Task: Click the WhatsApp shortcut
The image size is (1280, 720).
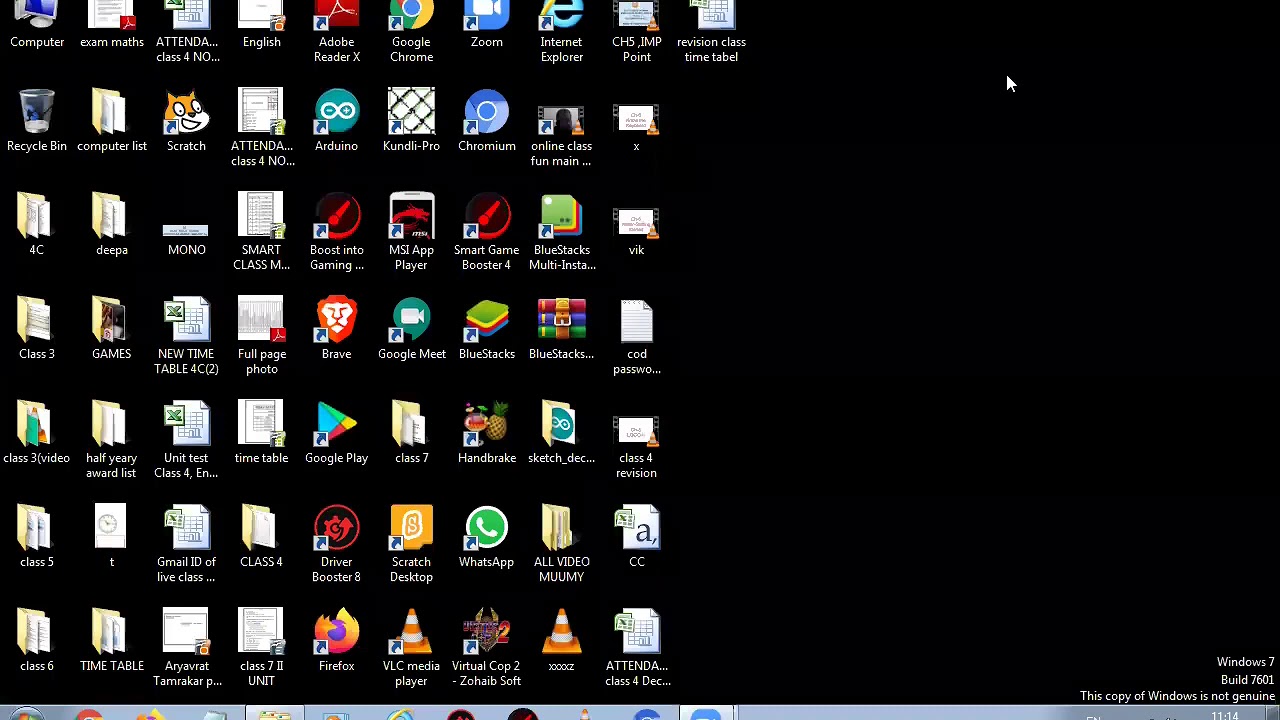Action: coord(486,537)
